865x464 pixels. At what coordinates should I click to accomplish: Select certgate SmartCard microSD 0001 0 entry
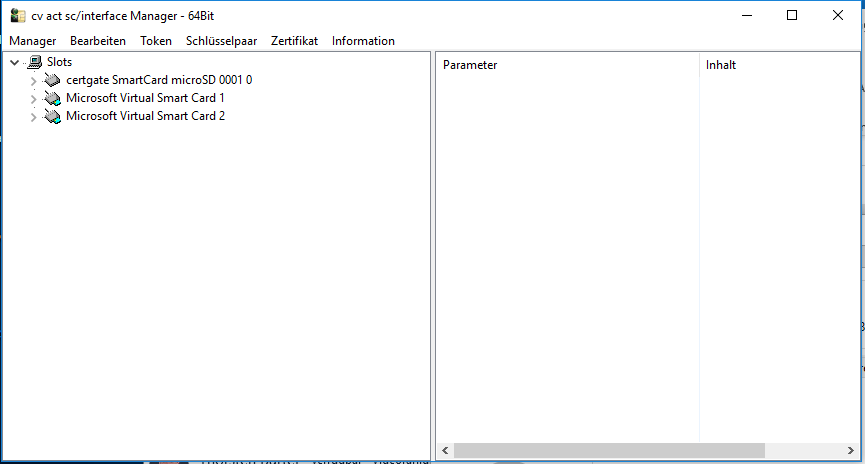(159, 80)
